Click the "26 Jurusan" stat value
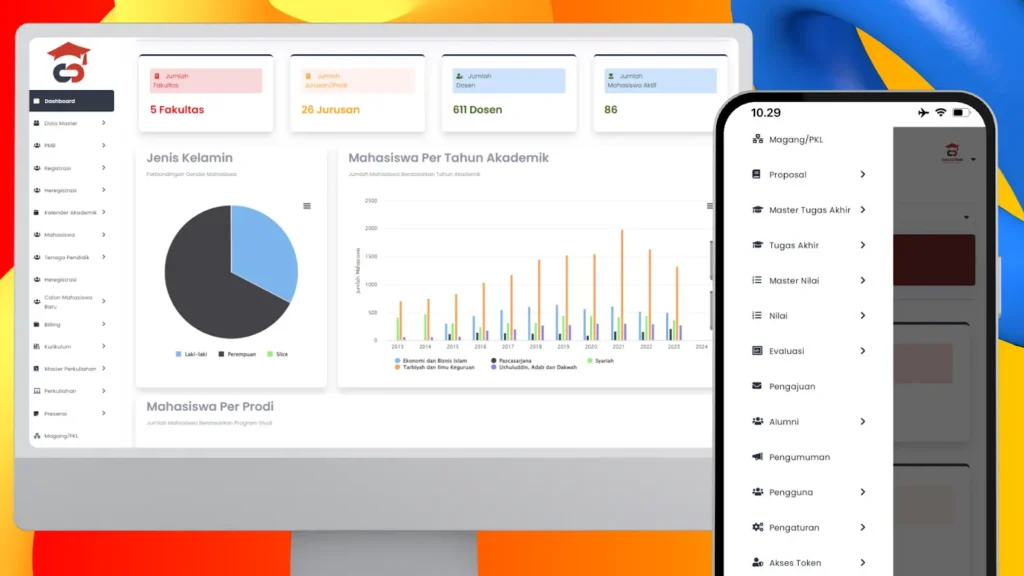1024x576 pixels. tap(330, 110)
